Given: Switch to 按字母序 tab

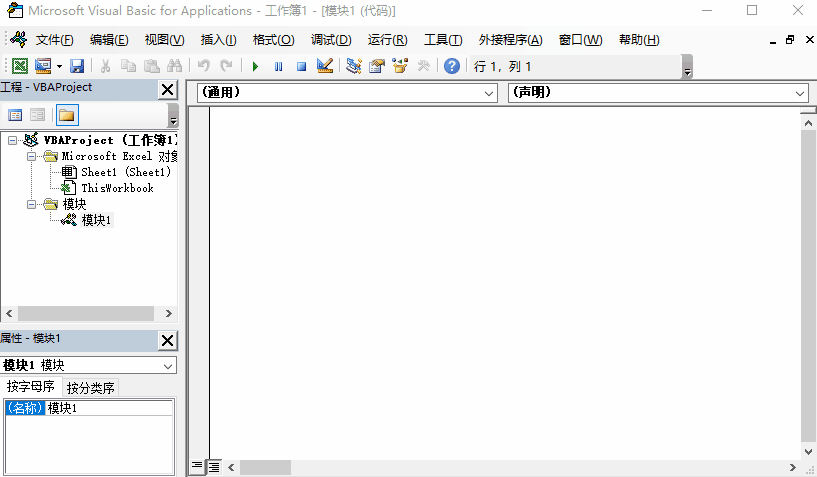Looking at the screenshot, I should point(31,386).
